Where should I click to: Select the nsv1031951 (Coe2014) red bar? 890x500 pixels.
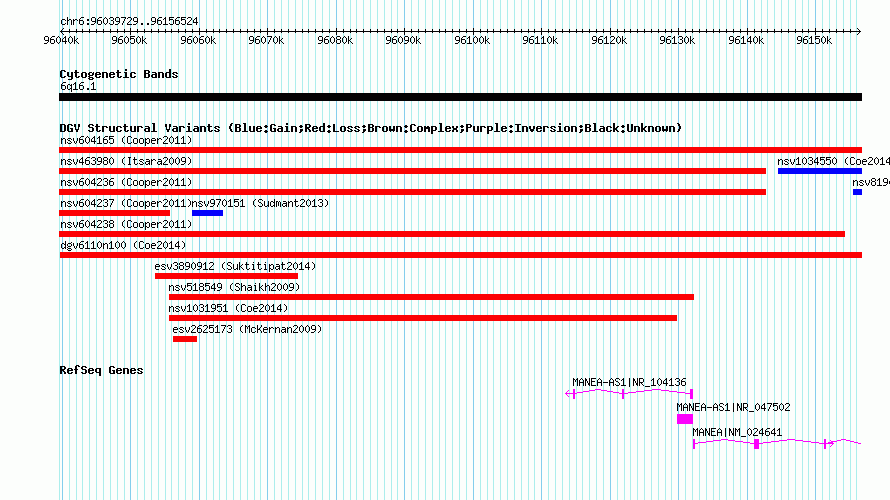click(x=423, y=318)
